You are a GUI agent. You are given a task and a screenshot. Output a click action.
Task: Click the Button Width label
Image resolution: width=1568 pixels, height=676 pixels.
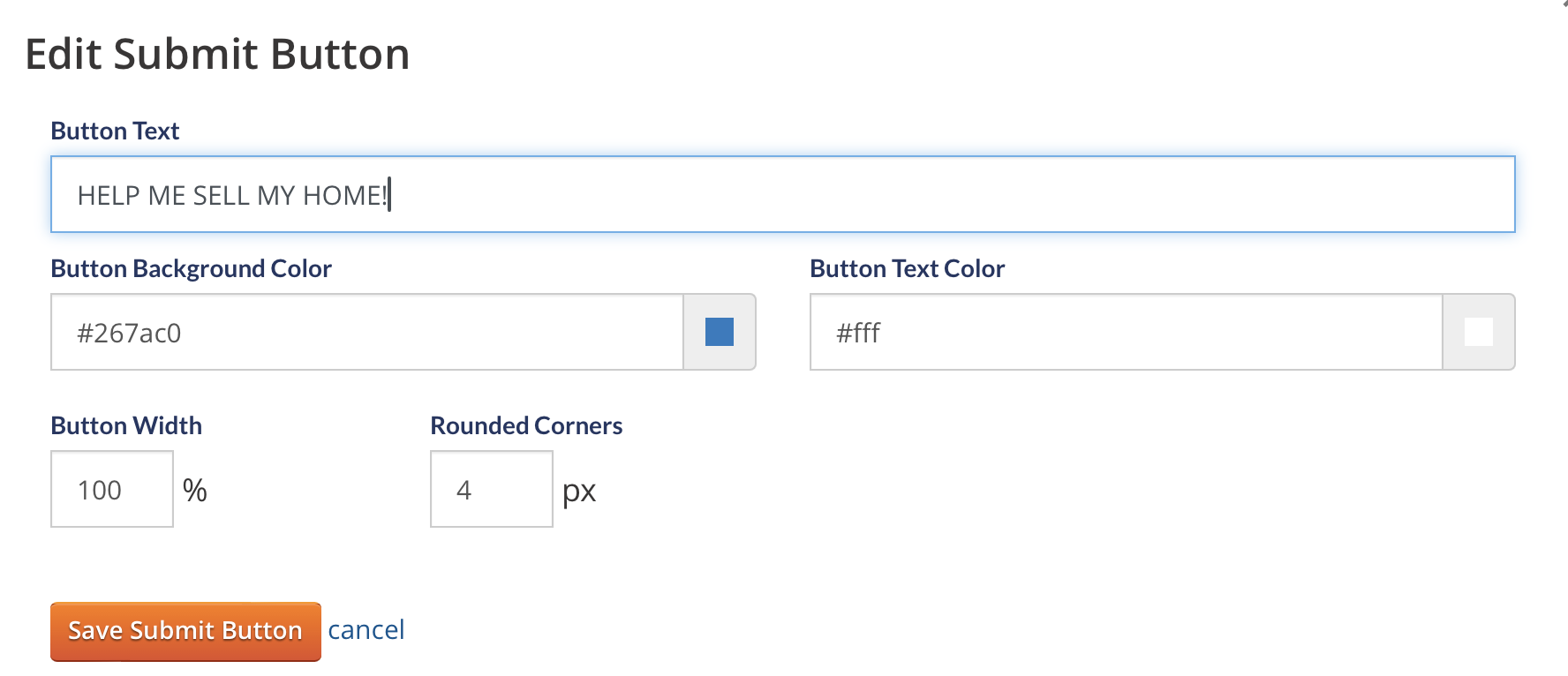coord(126,425)
